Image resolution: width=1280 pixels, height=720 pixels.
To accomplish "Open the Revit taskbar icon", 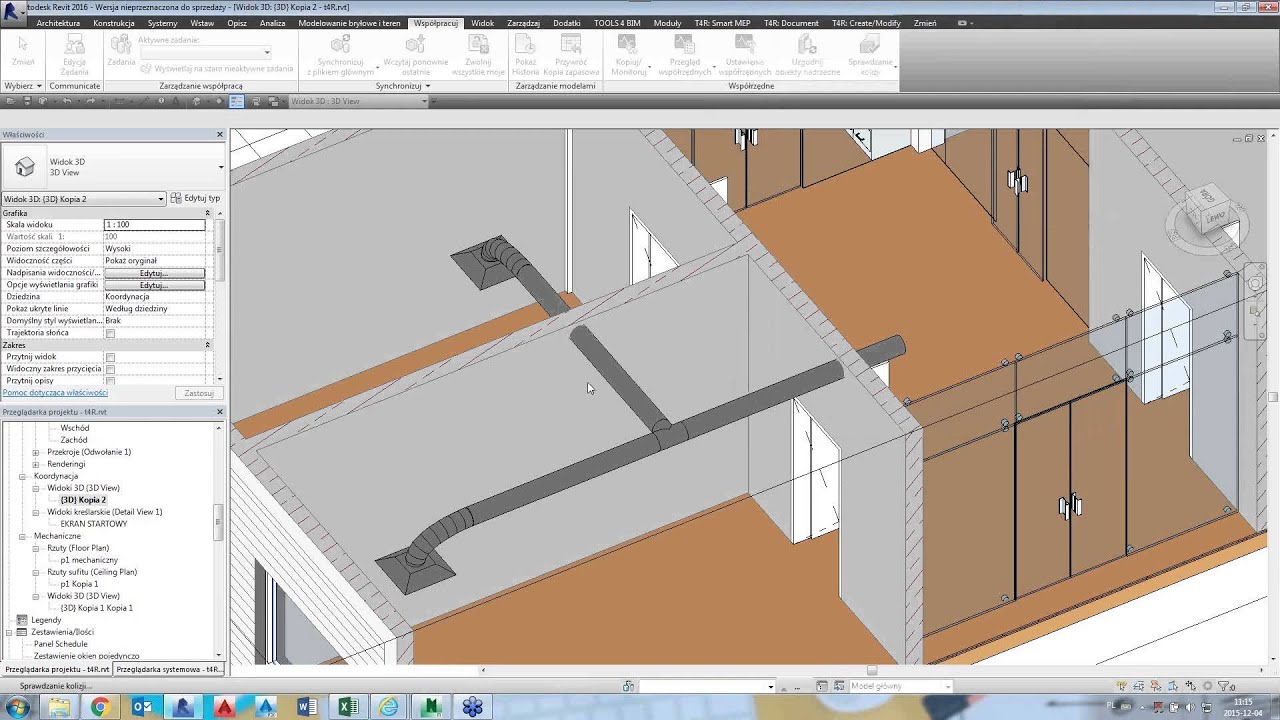I will [x=183, y=707].
